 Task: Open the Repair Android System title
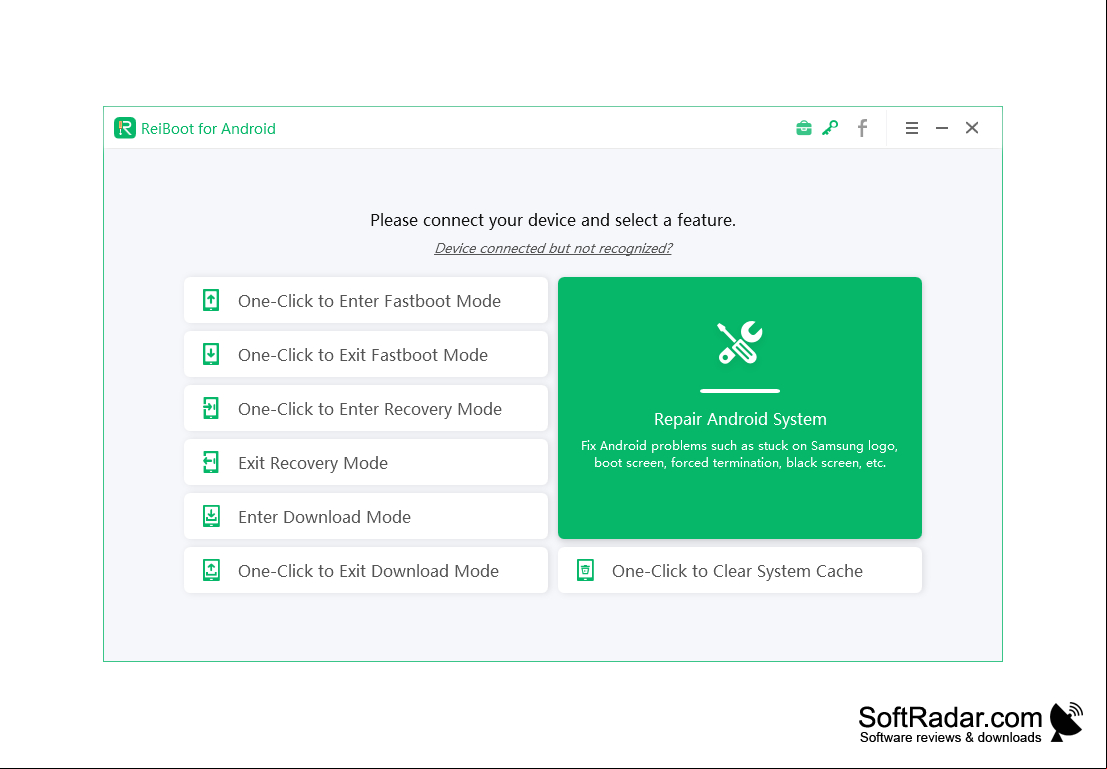(x=740, y=419)
